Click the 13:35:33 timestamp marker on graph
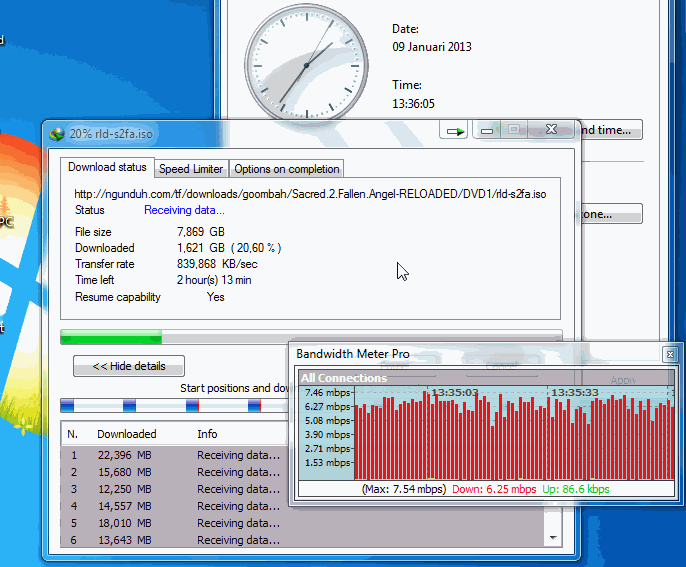This screenshot has width=686, height=567. (574, 392)
